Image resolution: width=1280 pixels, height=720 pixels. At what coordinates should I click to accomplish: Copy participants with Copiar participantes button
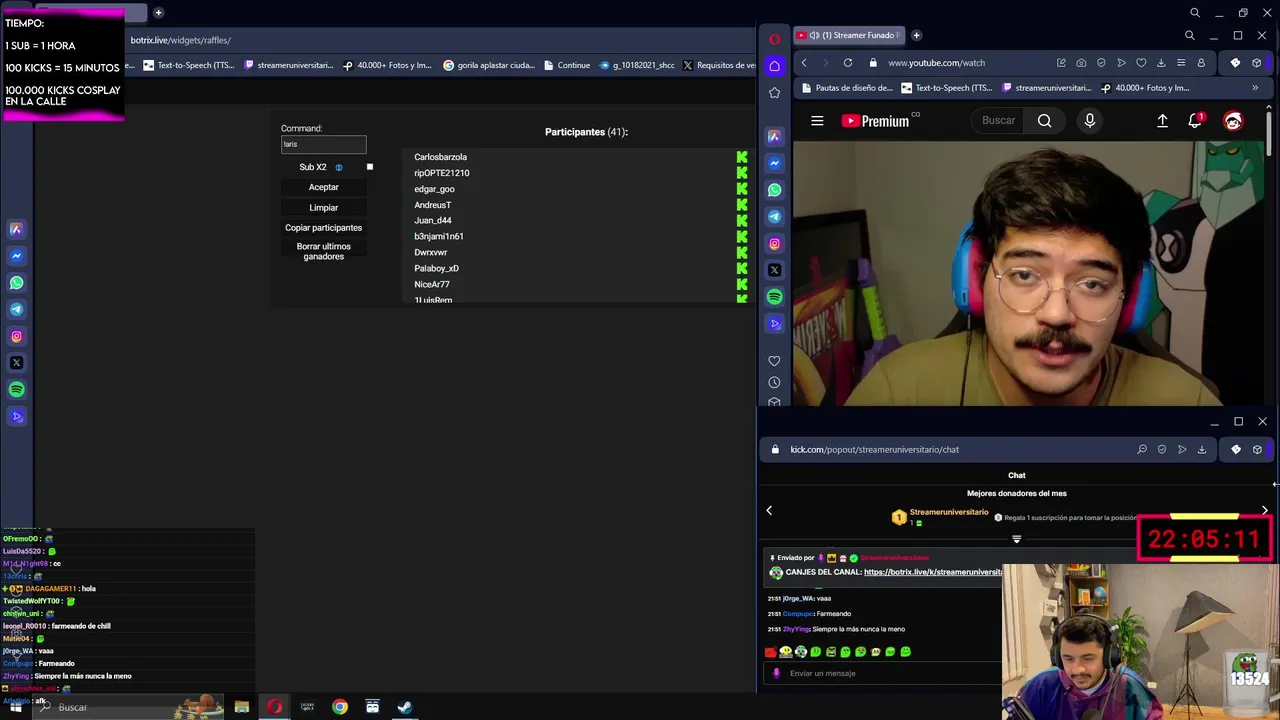[x=323, y=228]
